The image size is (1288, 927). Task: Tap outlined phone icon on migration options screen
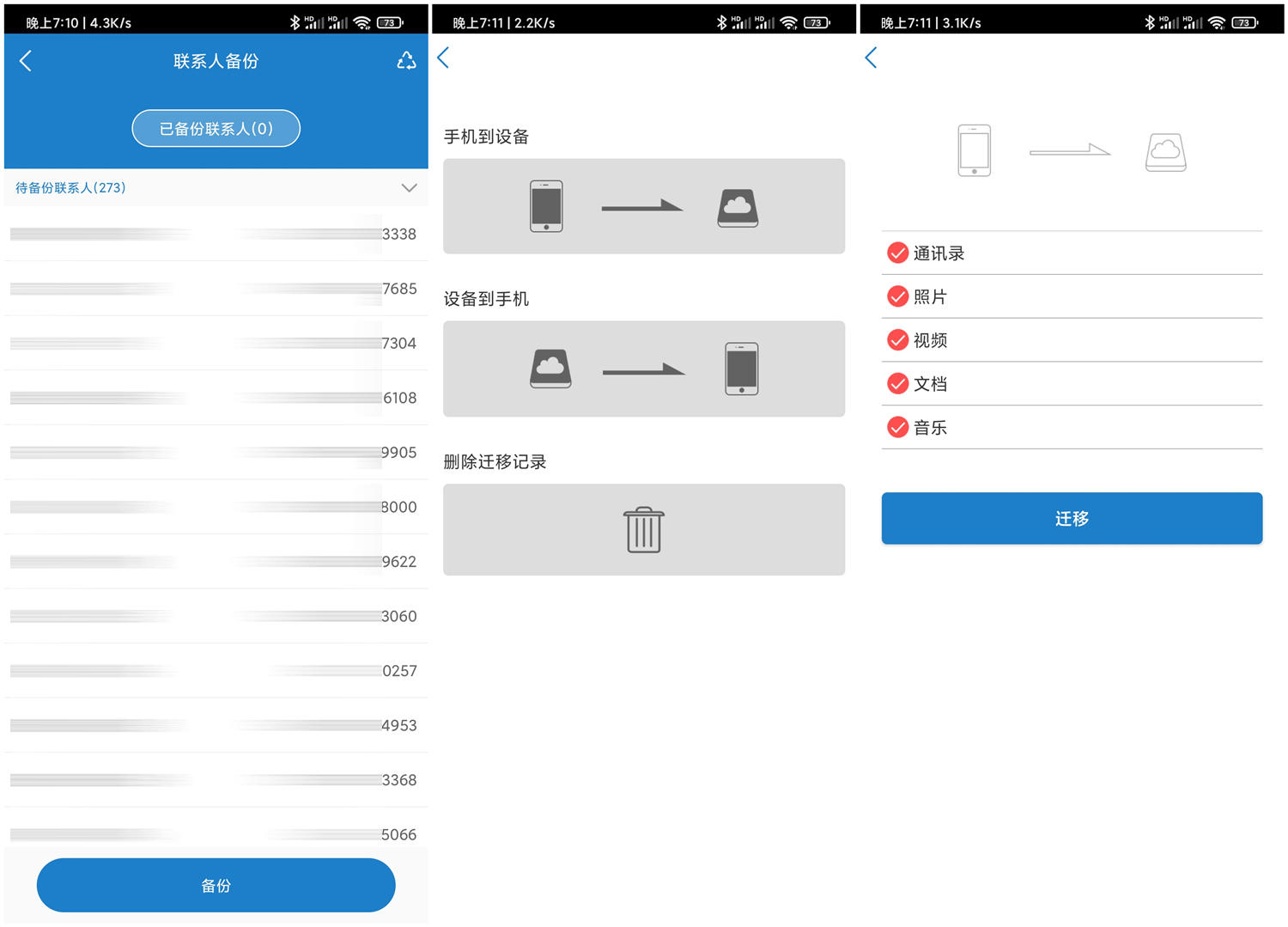[974, 150]
